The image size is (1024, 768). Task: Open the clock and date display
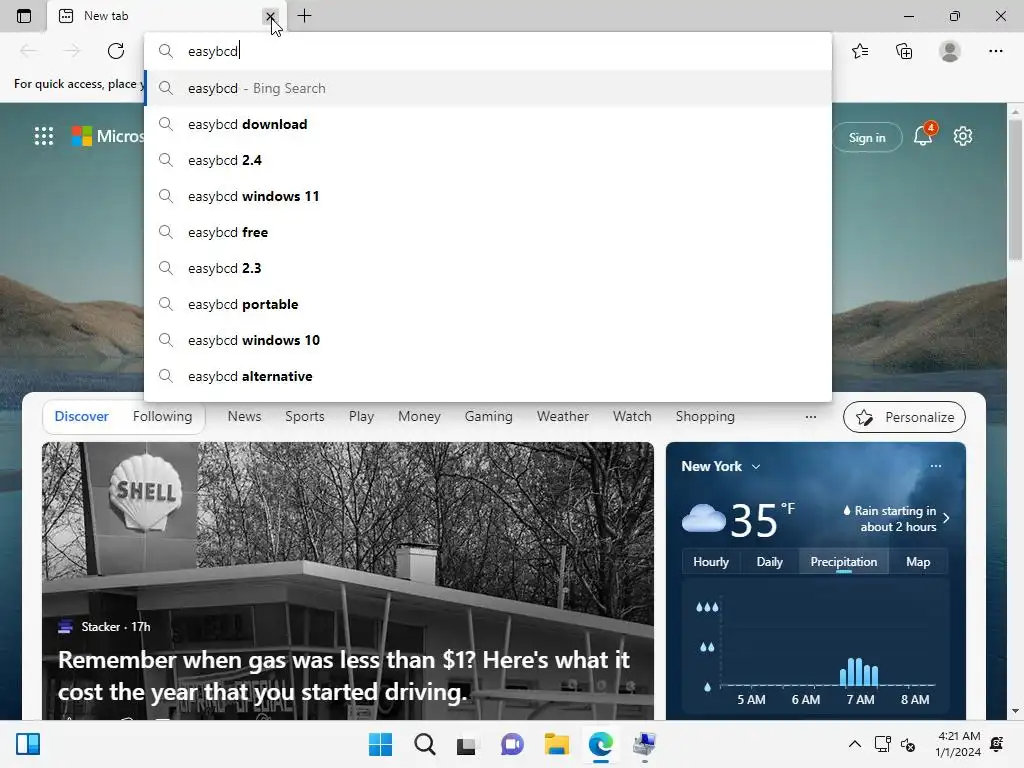957,744
